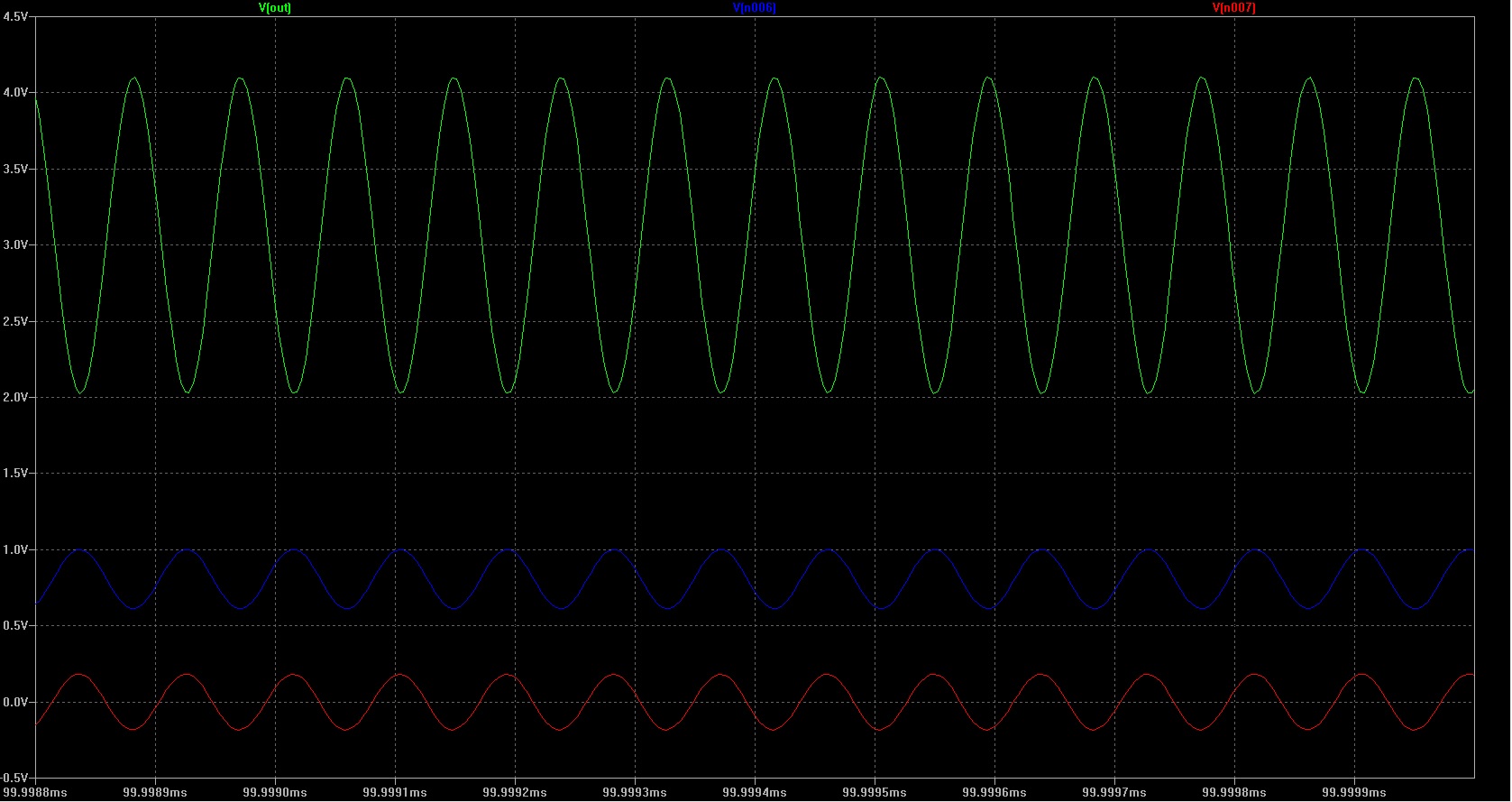Screen dimensions: 1512x802
Task: Click the 3.5V vertical axis label
Action: point(16,169)
